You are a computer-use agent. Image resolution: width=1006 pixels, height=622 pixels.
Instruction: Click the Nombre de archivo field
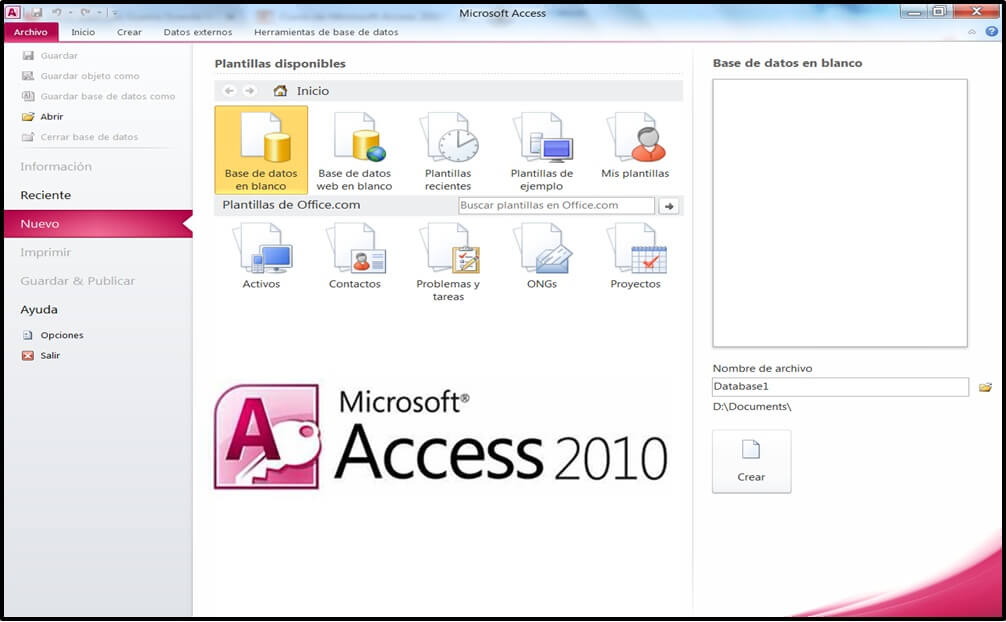[x=840, y=386]
